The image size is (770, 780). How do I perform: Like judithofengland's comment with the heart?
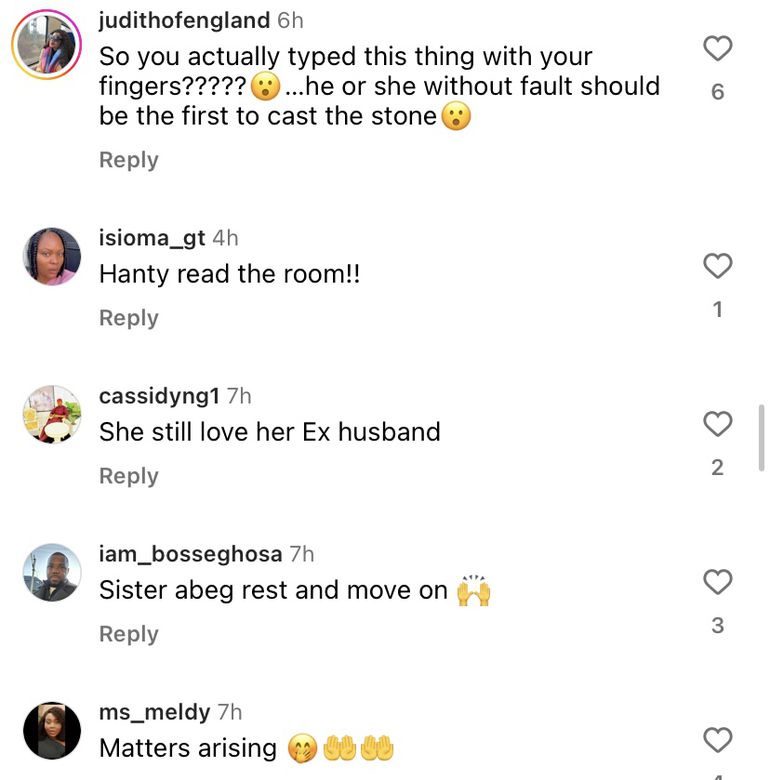718,48
